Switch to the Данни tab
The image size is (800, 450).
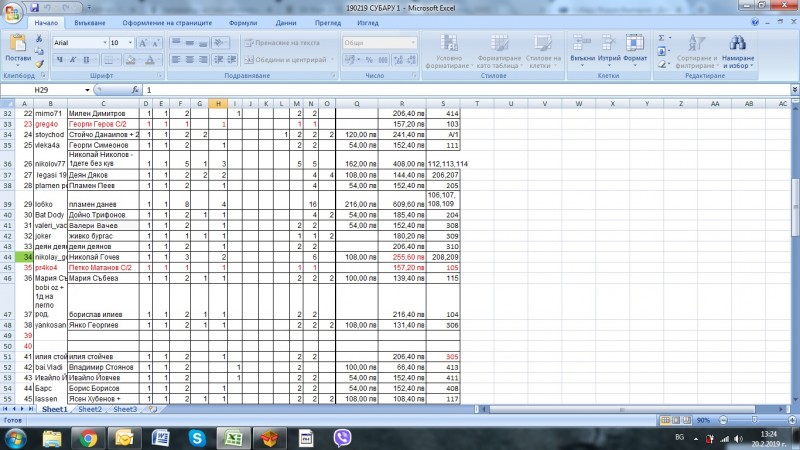[x=286, y=23]
